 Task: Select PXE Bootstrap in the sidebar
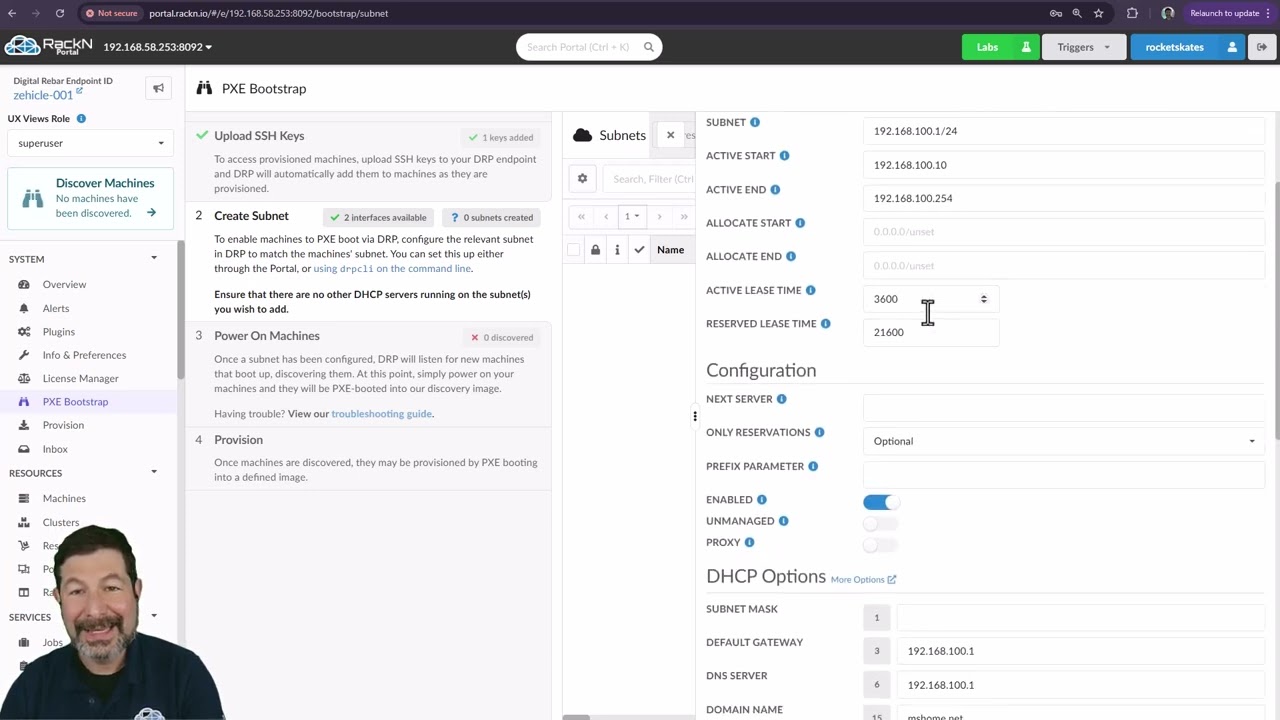75,402
